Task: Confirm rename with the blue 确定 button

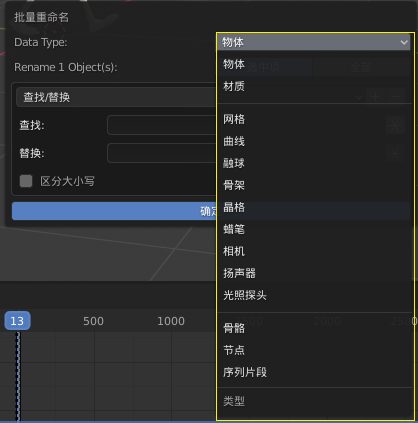Action: (114, 211)
